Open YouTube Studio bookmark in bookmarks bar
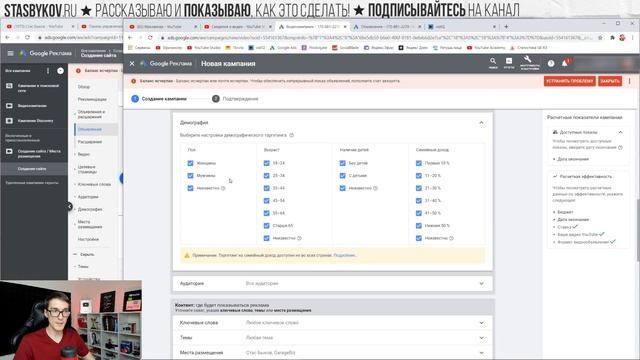This screenshot has height=360, width=640. pos(204,48)
